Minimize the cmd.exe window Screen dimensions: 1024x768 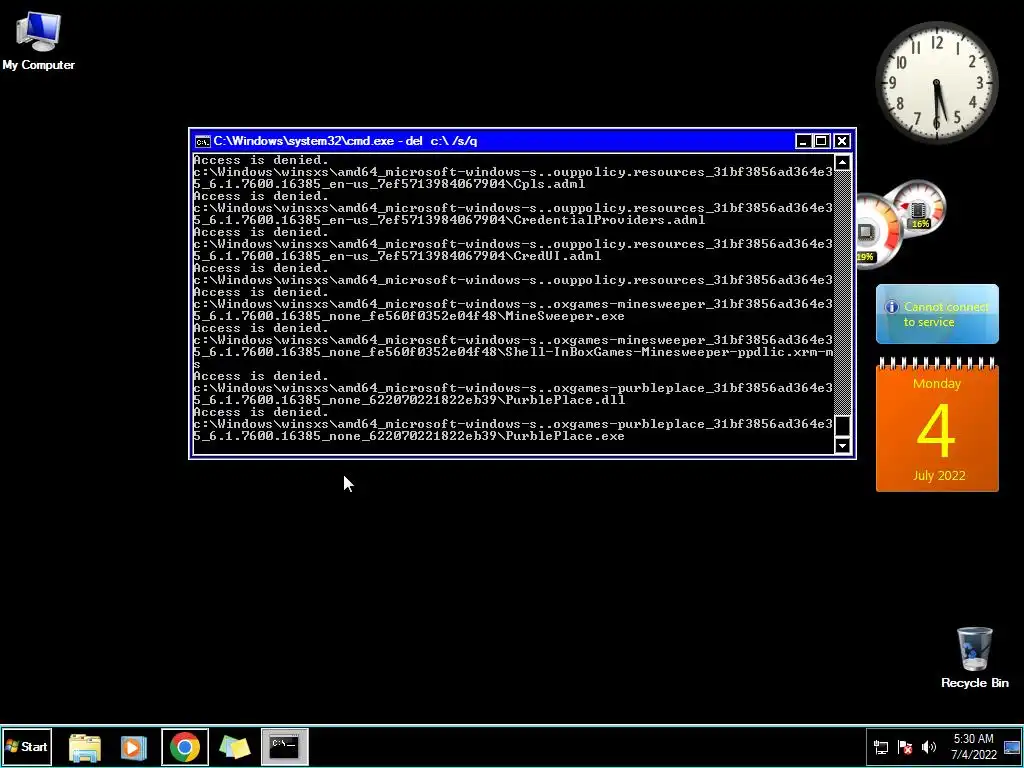point(803,141)
